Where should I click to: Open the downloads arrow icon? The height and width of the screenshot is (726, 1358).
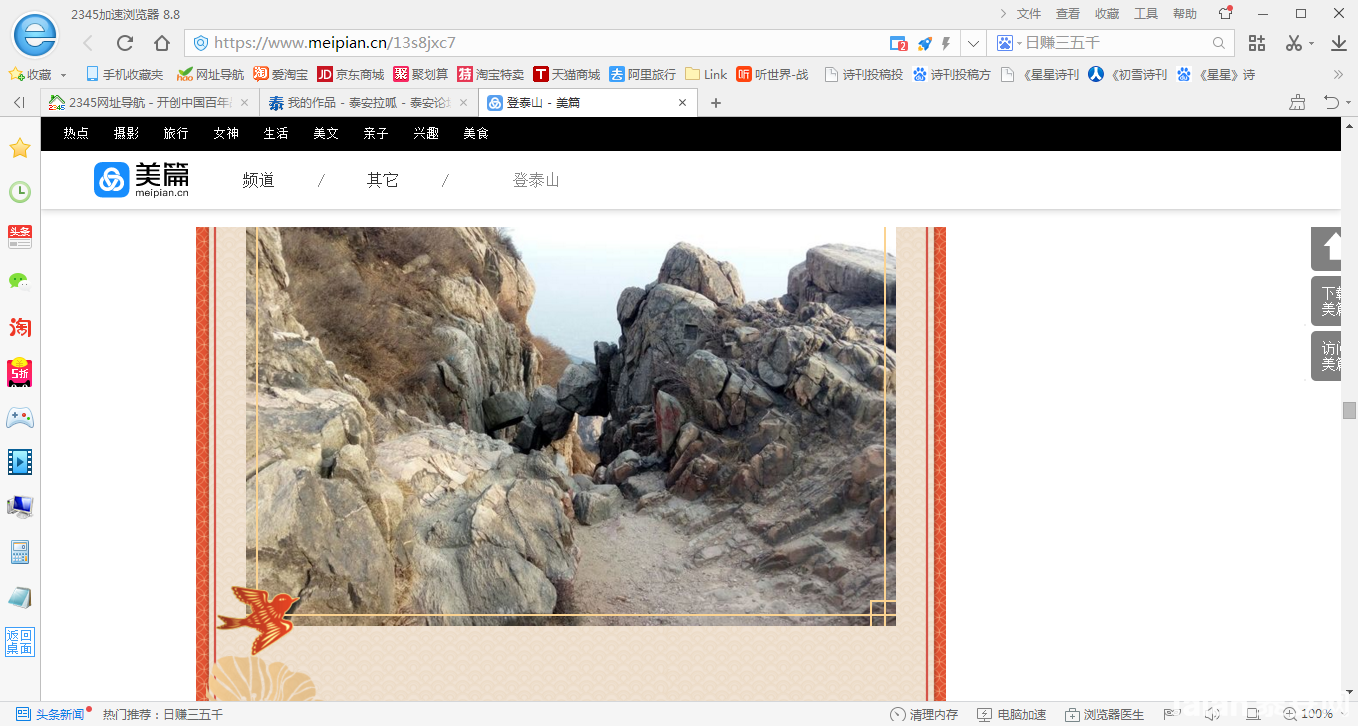coord(1339,43)
